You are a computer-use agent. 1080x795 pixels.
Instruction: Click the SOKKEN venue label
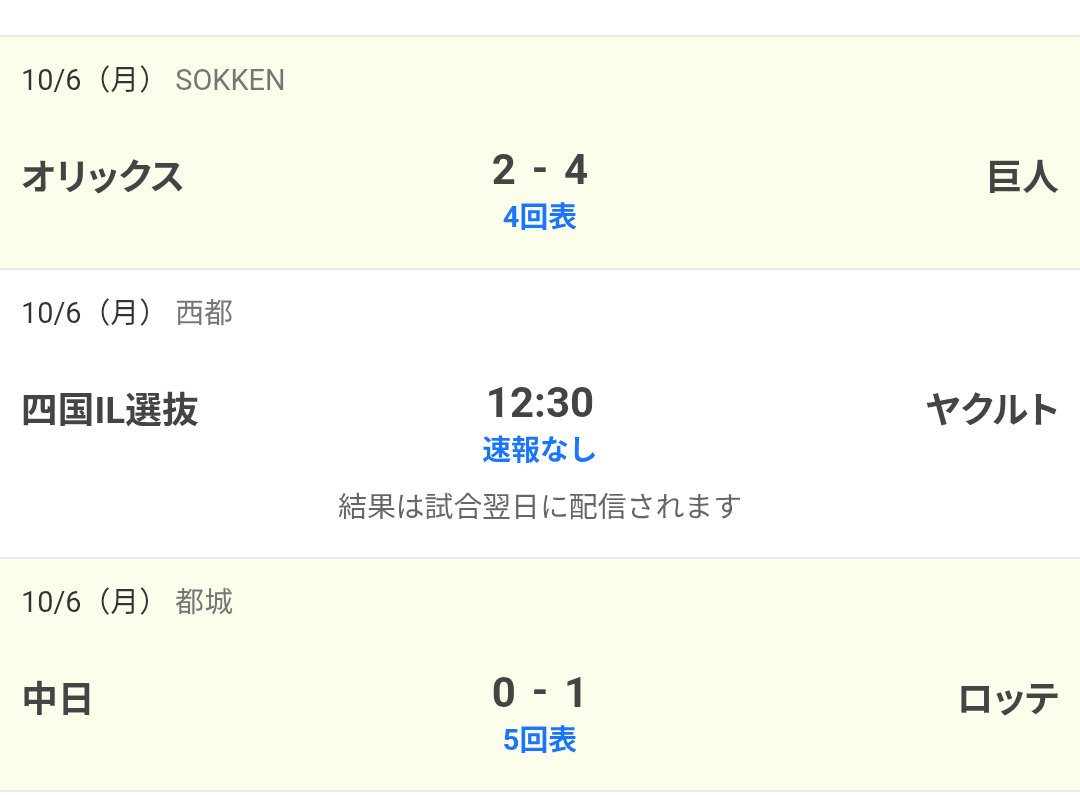point(230,80)
